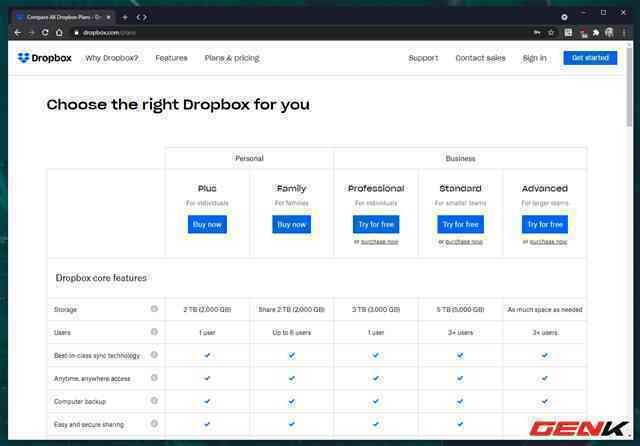Click the Up to 6 users cell

click(291, 333)
